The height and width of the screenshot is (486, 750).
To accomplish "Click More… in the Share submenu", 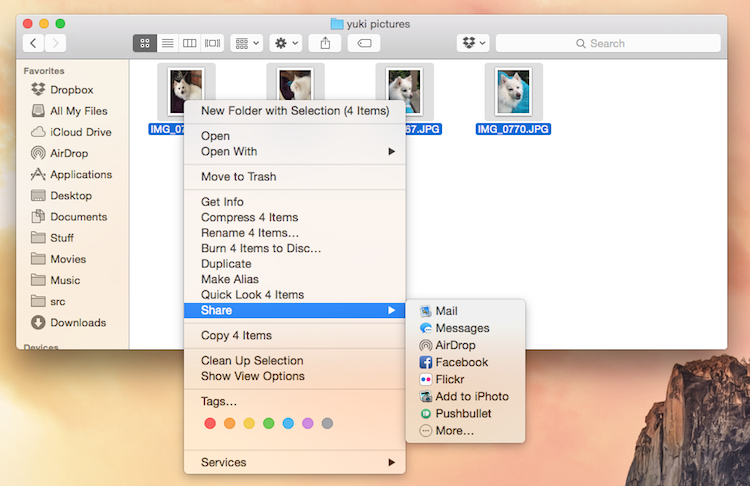I will point(454,430).
